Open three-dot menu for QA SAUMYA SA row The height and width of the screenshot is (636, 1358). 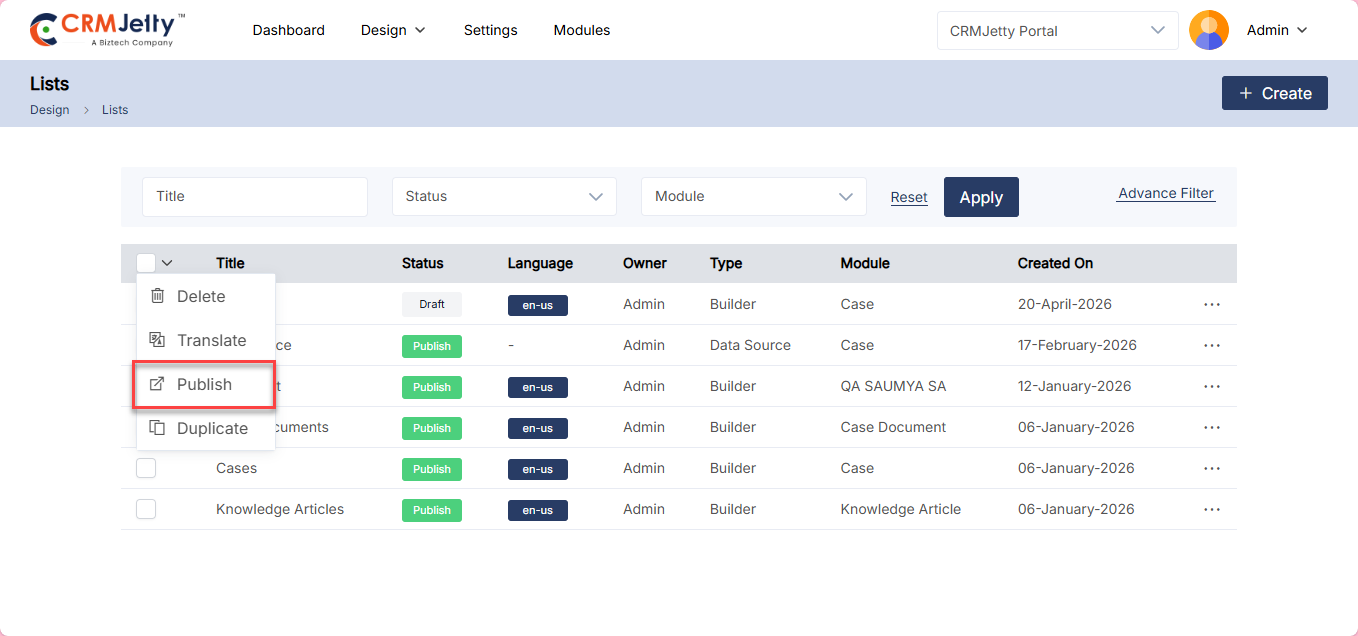point(1211,386)
